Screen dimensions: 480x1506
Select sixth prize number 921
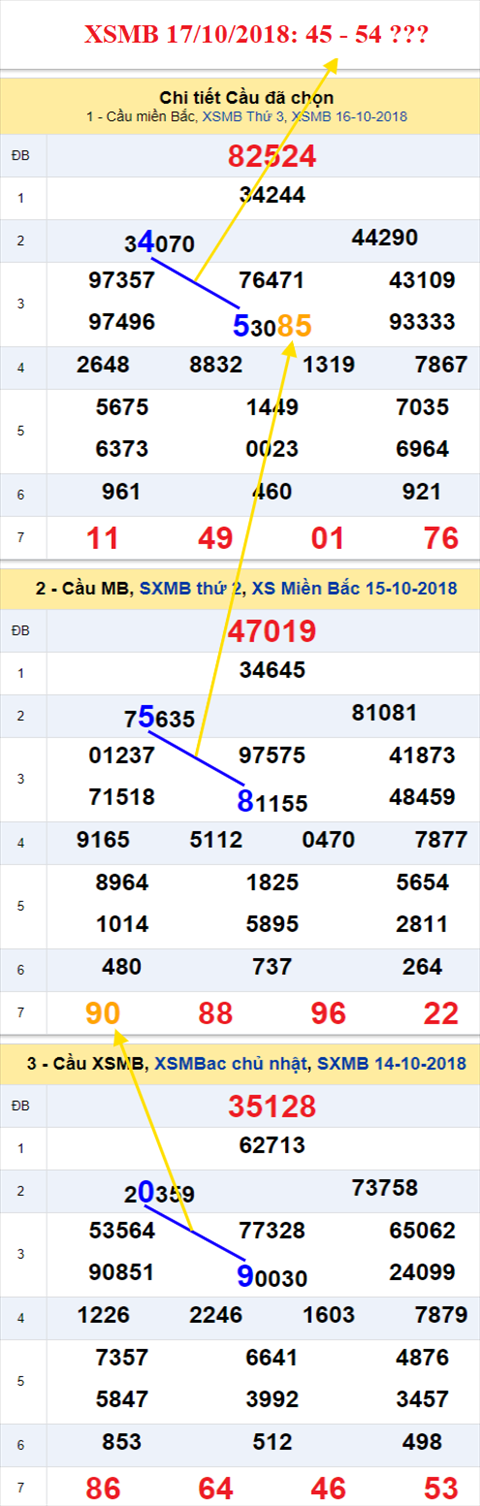[x=422, y=492]
